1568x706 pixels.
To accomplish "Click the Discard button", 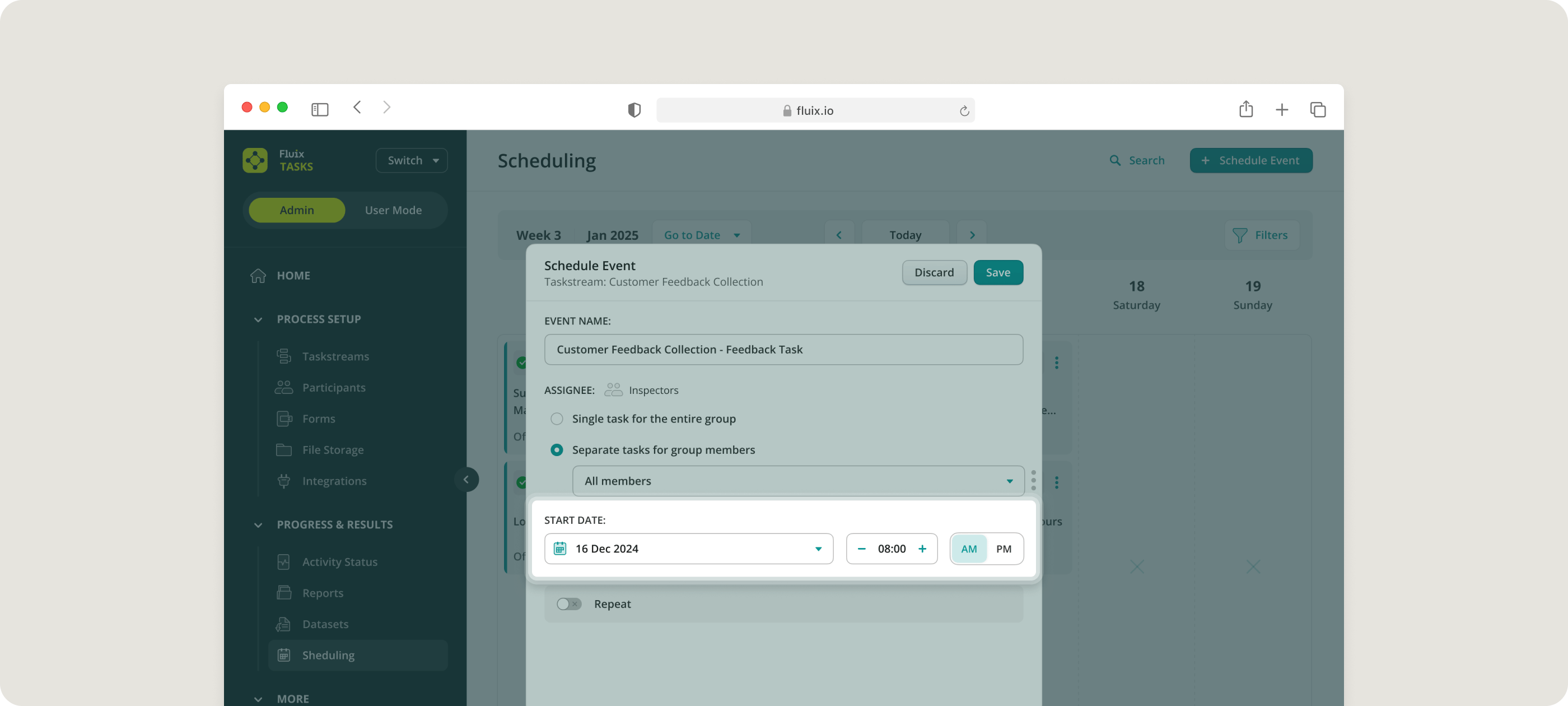I will point(934,272).
